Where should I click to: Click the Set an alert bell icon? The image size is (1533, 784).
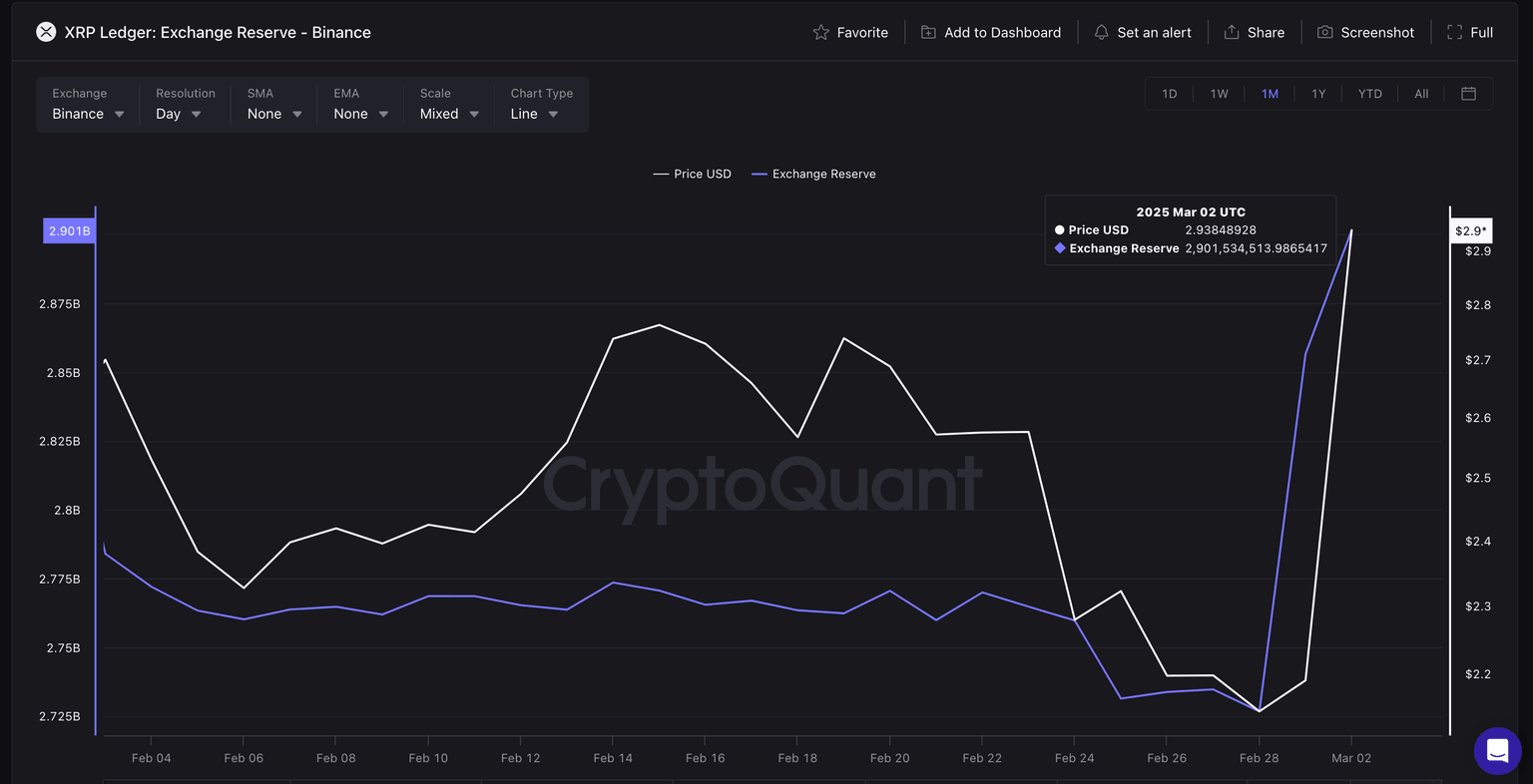coord(1101,31)
